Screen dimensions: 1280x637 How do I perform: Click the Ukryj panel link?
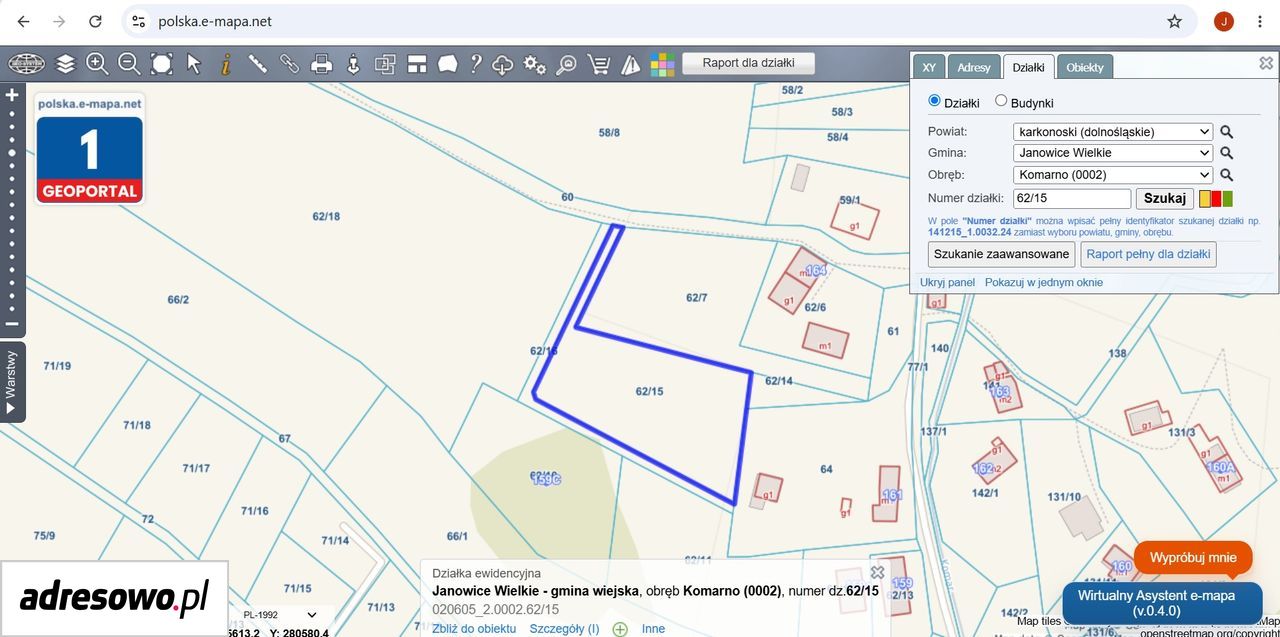tap(947, 283)
